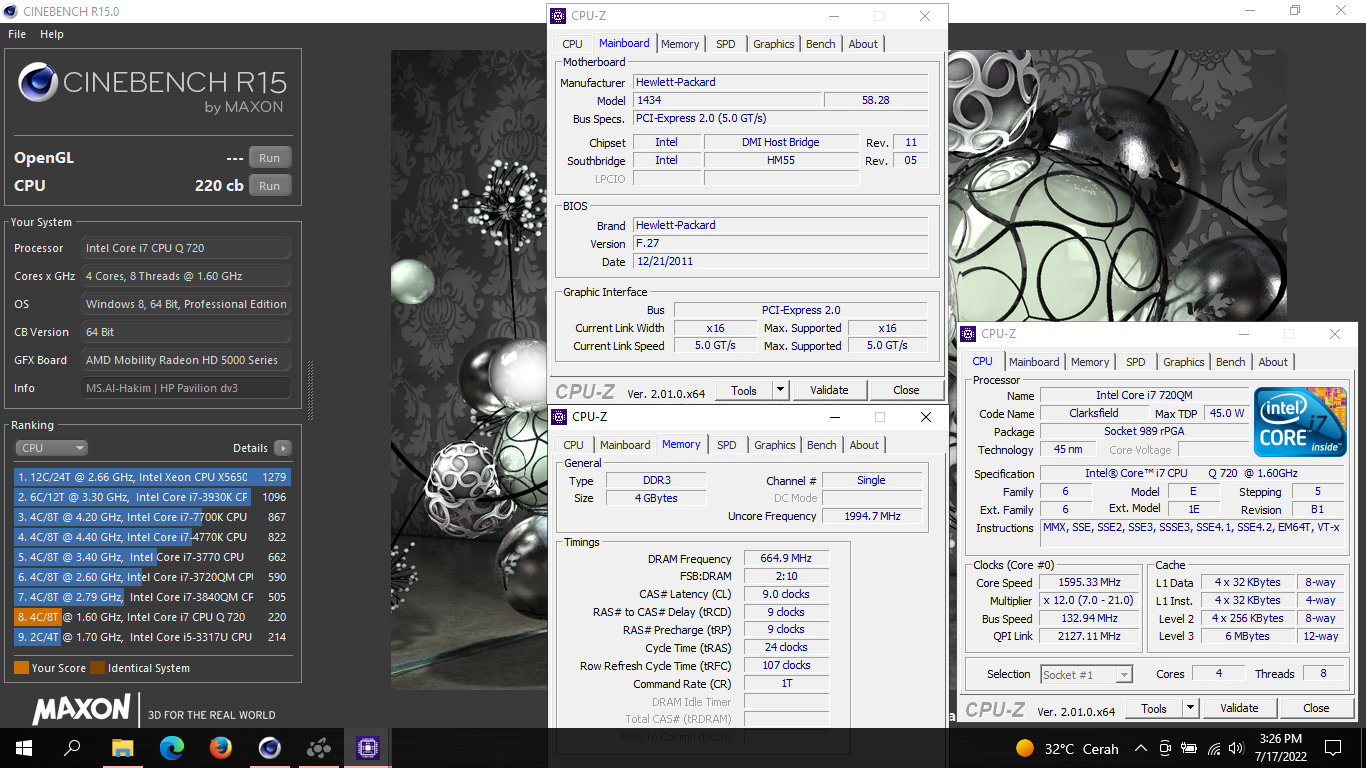Run the OpenGL benchmark

point(270,158)
